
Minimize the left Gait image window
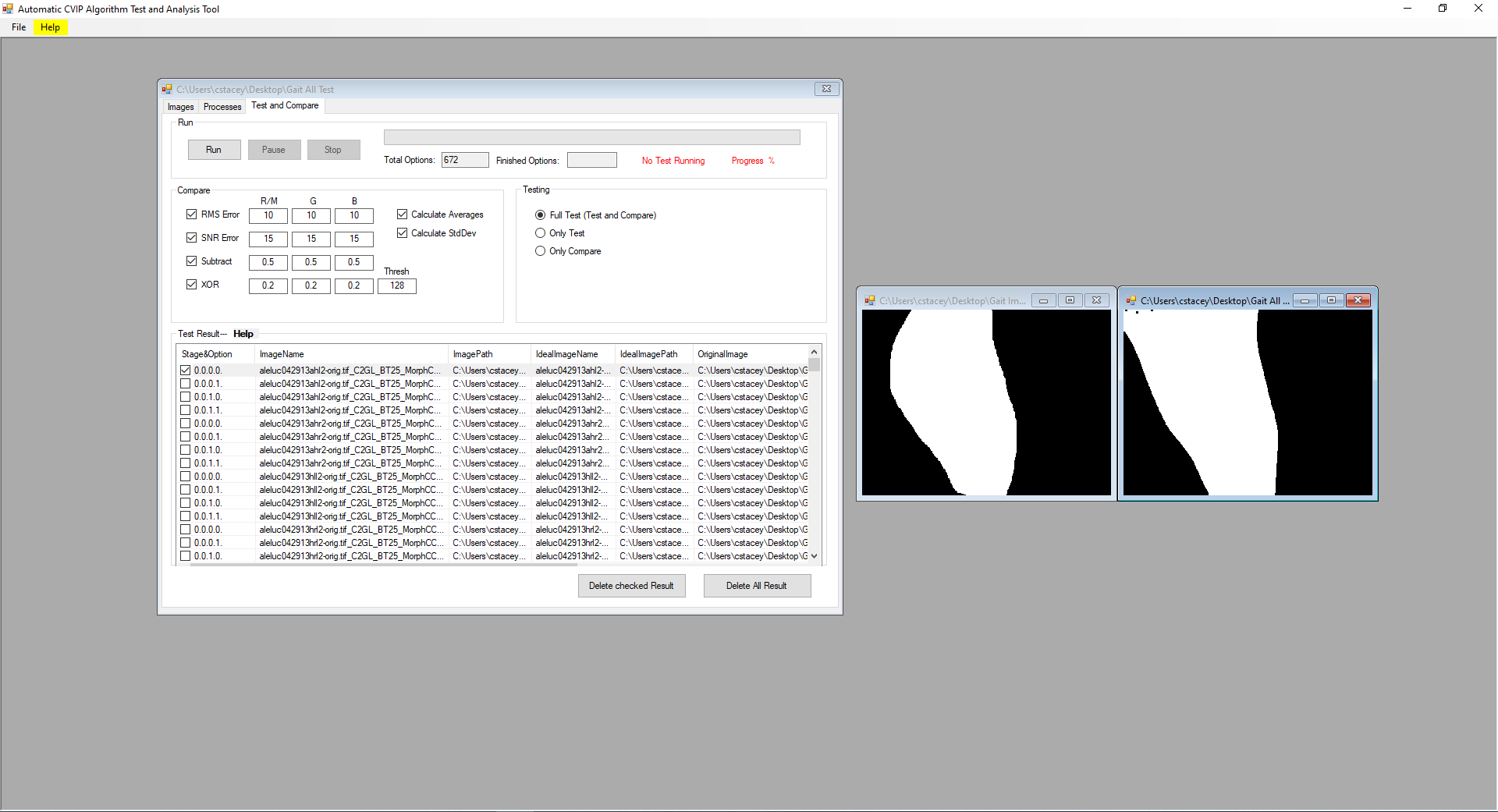pos(1043,300)
